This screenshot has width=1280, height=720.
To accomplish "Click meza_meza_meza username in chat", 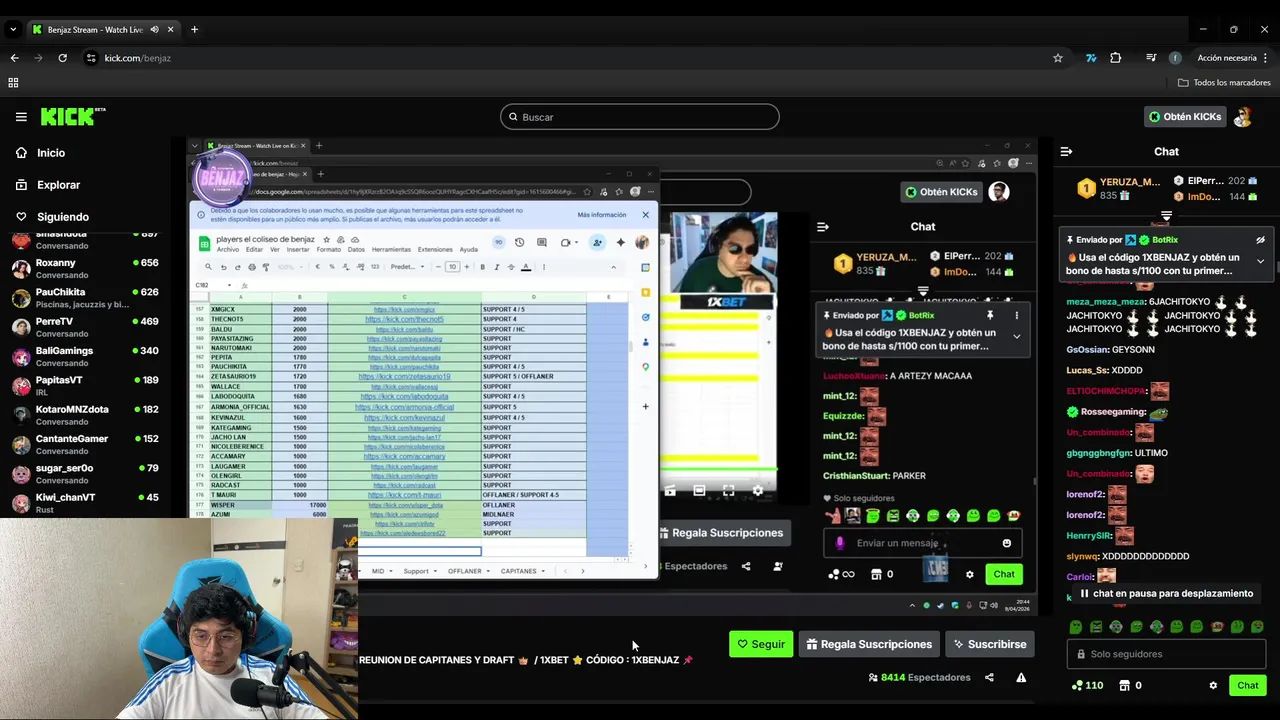I will tap(1105, 301).
